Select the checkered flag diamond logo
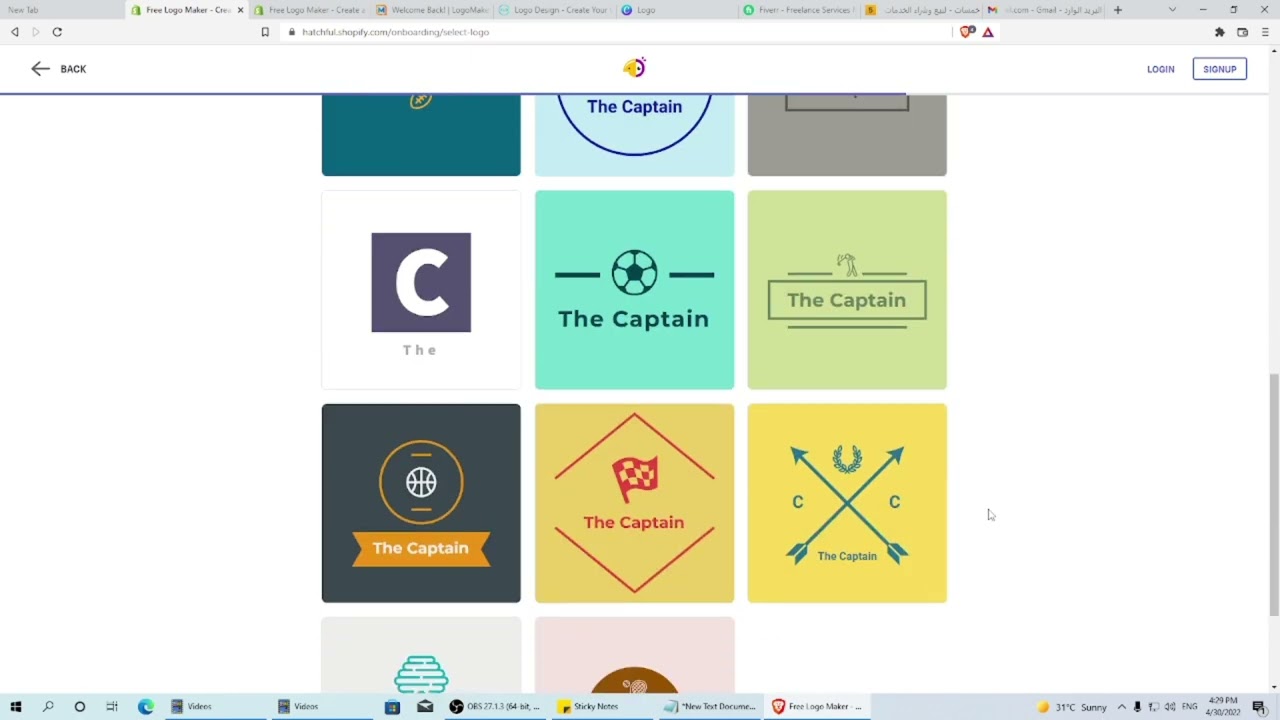1280x720 pixels. tap(634, 503)
